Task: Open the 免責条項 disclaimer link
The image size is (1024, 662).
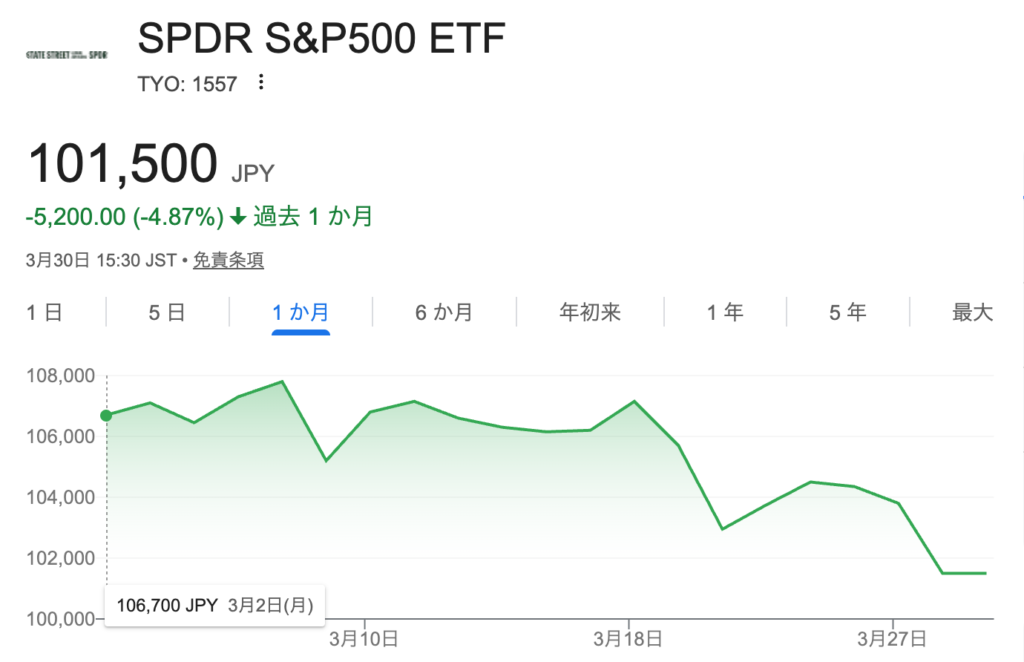Action: (x=228, y=261)
